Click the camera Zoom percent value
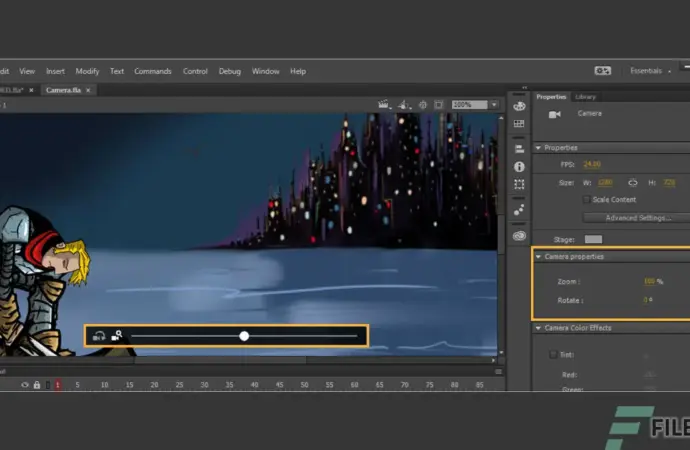 coord(649,282)
